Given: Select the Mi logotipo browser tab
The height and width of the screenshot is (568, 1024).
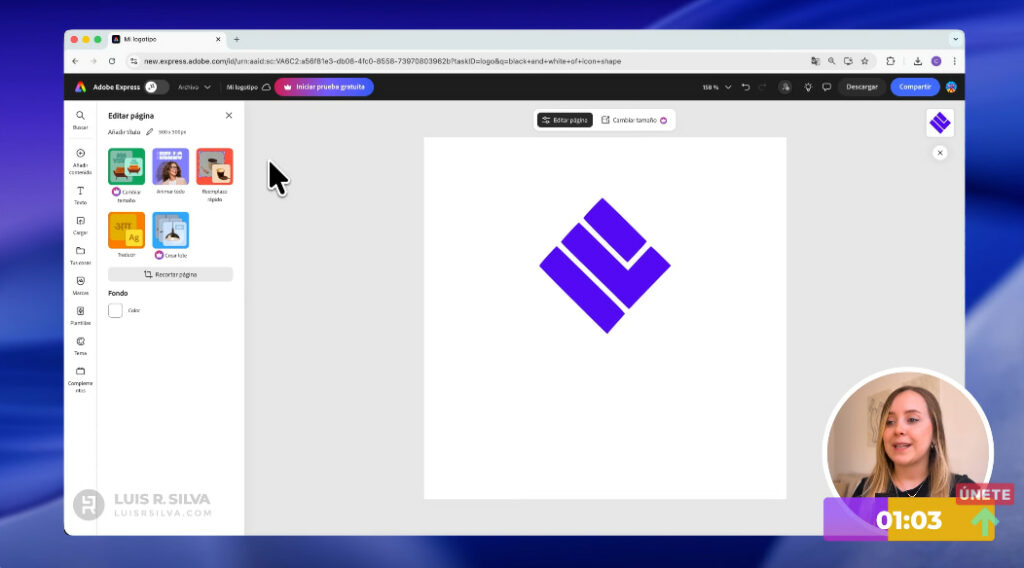Looking at the screenshot, I should coord(166,39).
